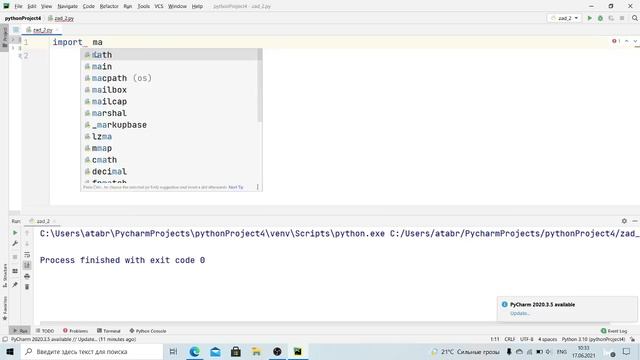Open the Terminal tool window tab

[x=109, y=331]
